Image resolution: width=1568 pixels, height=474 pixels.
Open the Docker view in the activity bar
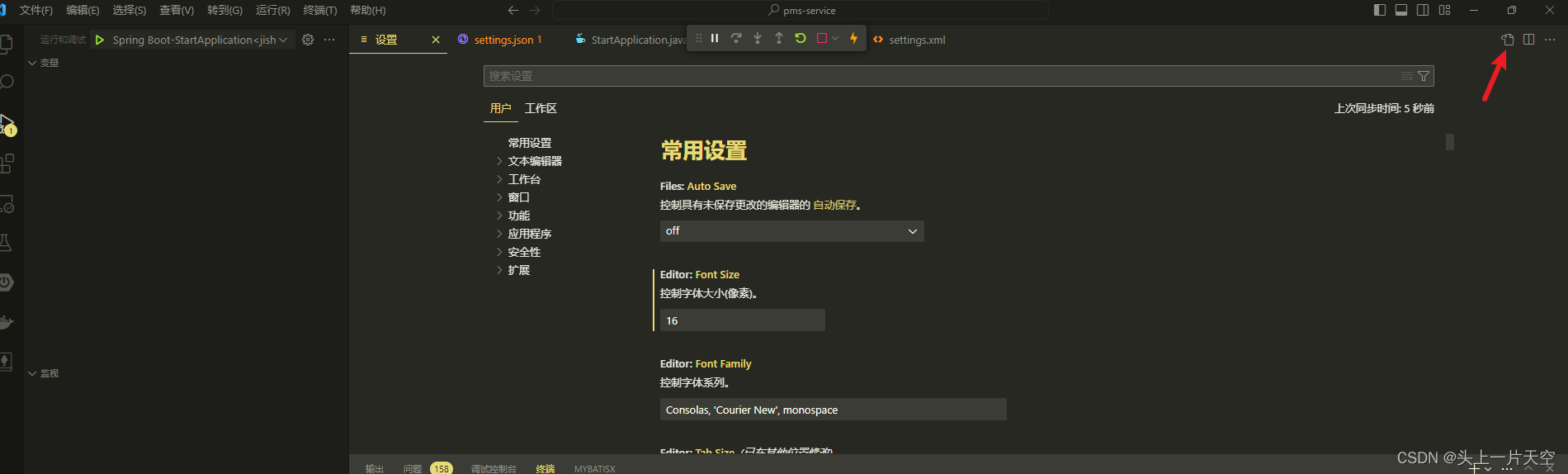click(x=7, y=322)
